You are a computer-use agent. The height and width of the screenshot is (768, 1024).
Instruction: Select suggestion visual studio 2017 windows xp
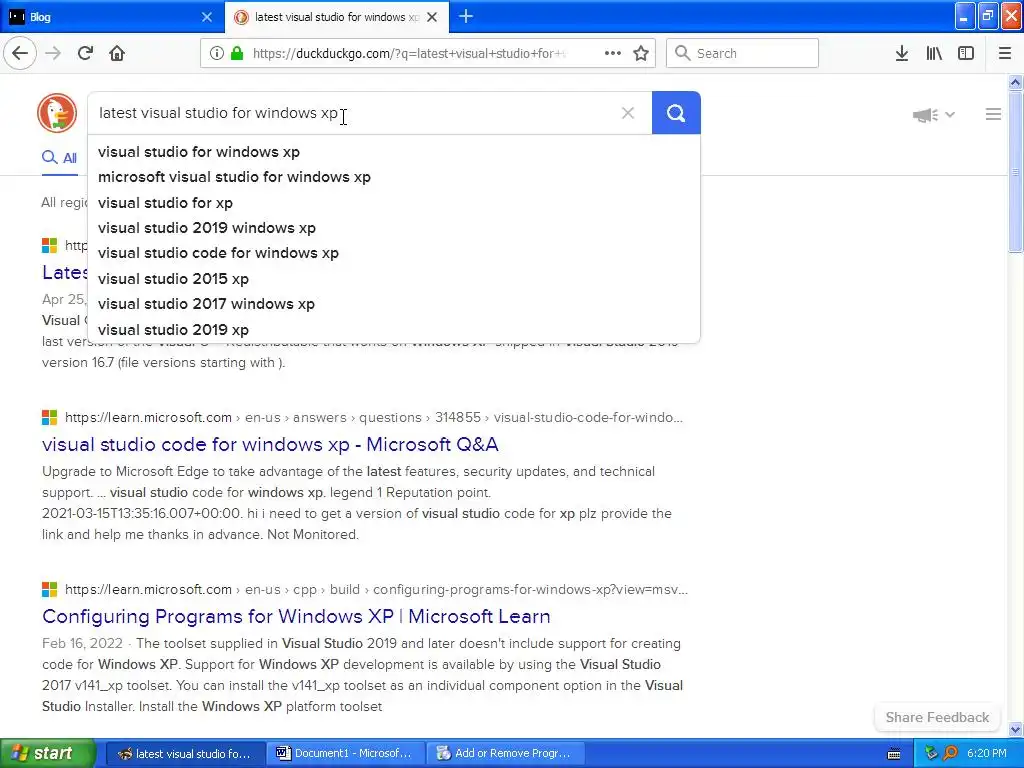pyautogui.click(x=394, y=304)
